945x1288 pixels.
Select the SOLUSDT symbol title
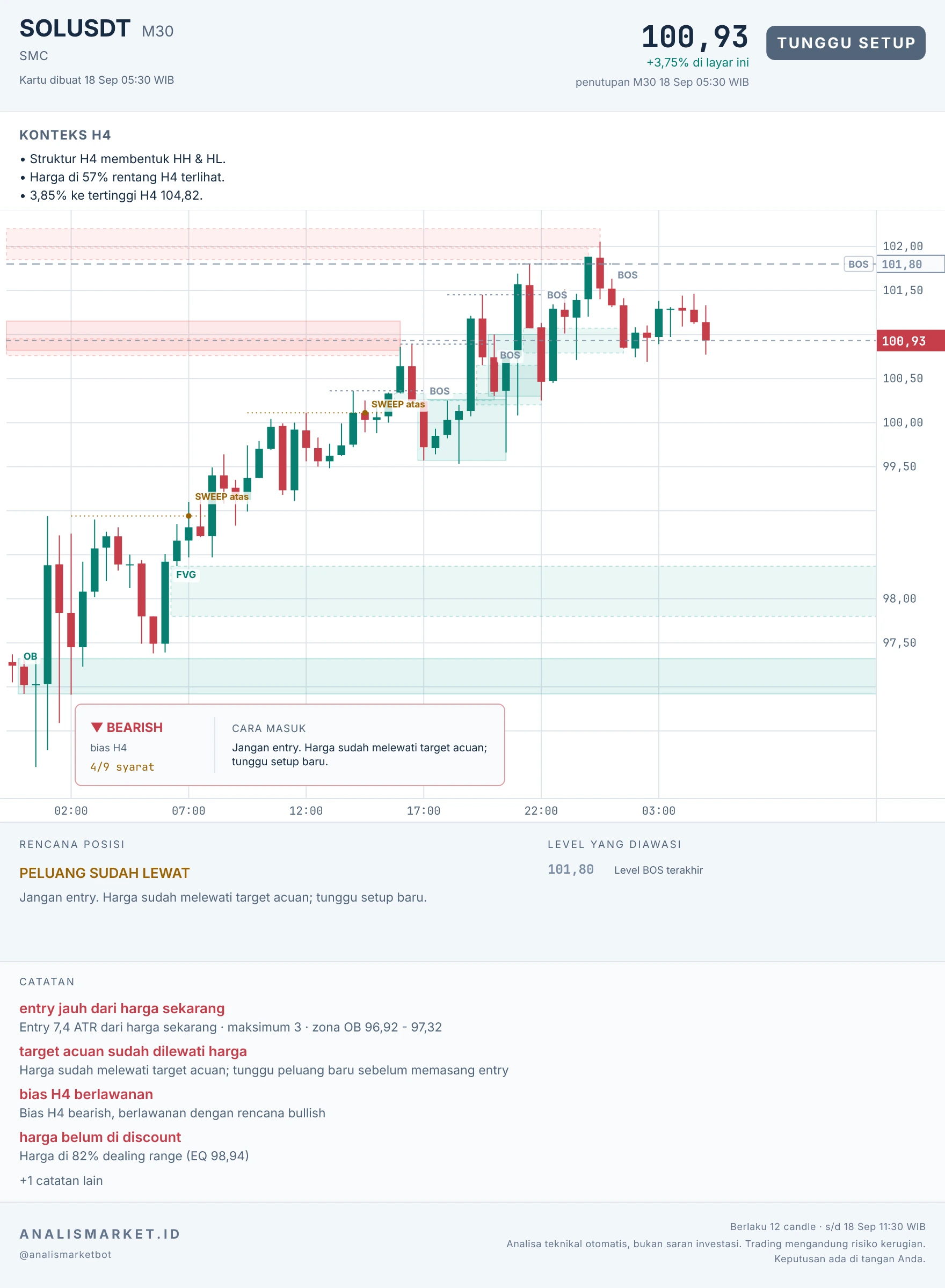coord(75,28)
